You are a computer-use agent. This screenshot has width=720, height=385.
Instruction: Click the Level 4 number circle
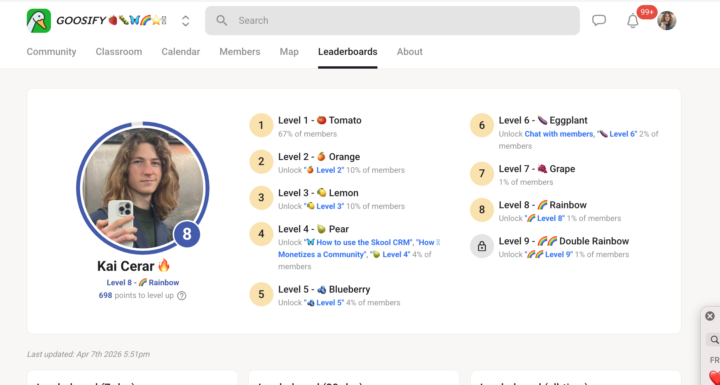pyautogui.click(x=261, y=234)
